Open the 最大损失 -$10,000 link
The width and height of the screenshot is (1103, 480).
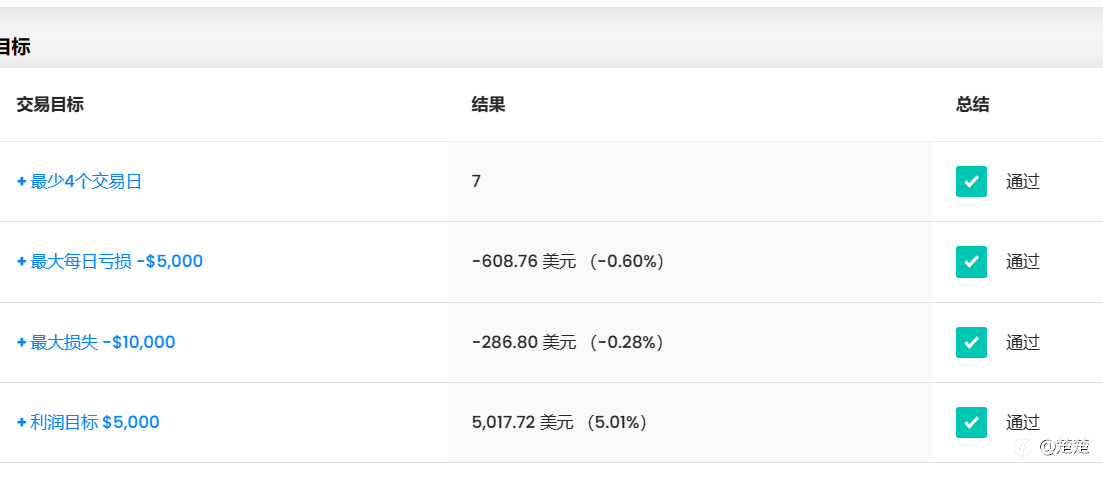pyautogui.click(x=103, y=343)
